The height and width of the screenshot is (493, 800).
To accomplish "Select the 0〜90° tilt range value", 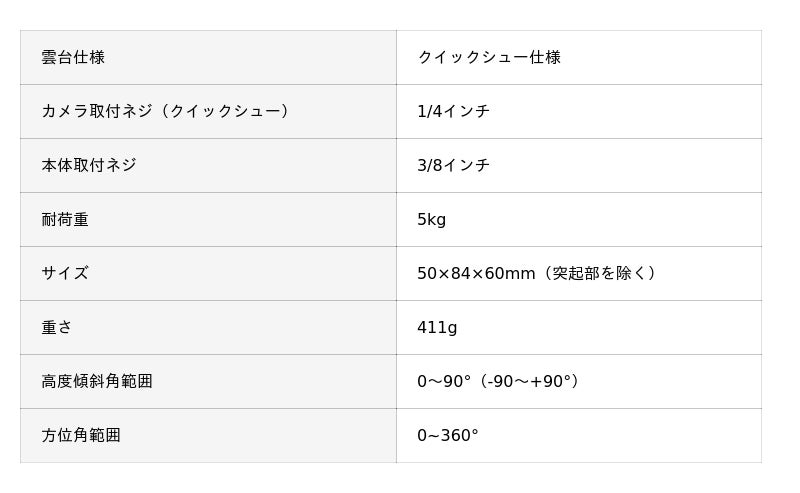I will coord(444,382).
